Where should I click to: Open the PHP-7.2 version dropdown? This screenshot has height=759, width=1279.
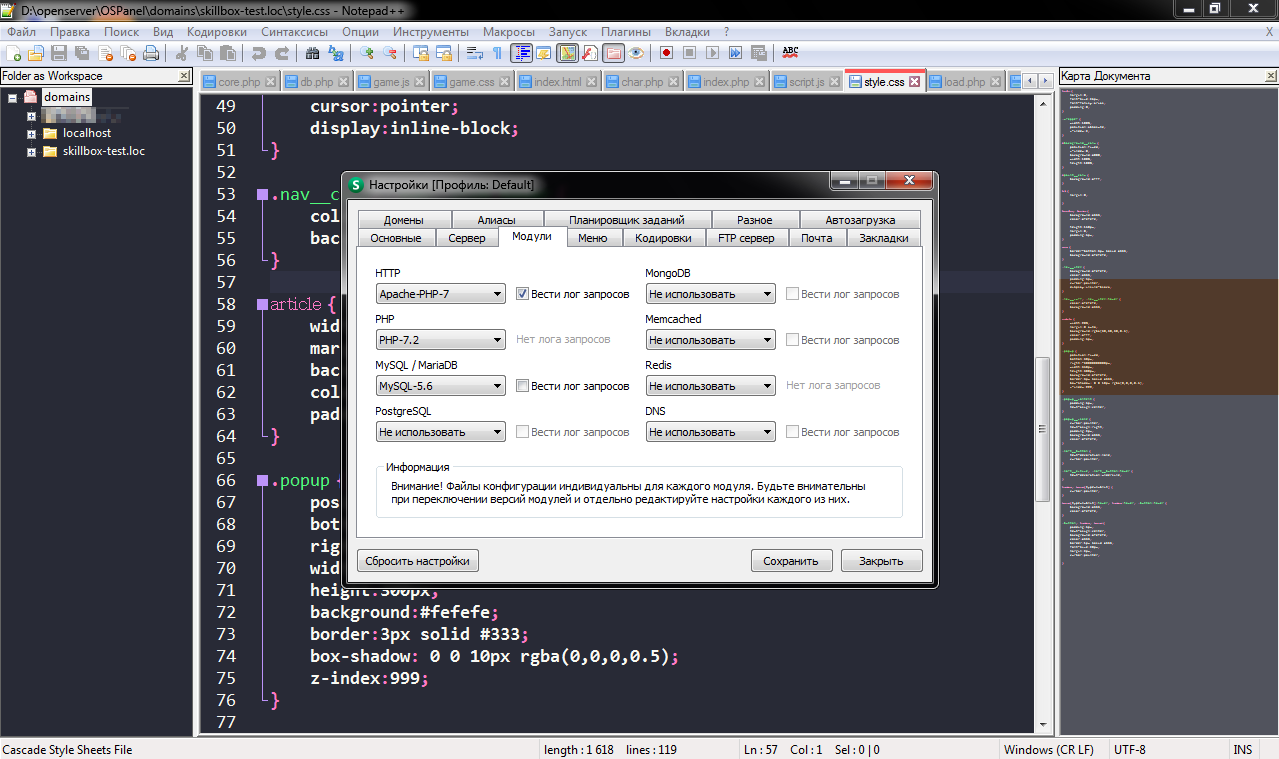(441, 340)
